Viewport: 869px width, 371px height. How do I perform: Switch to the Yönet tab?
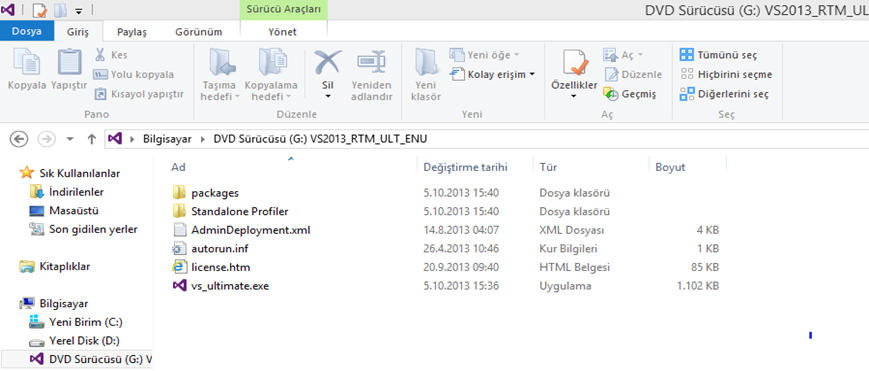pos(283,32)
